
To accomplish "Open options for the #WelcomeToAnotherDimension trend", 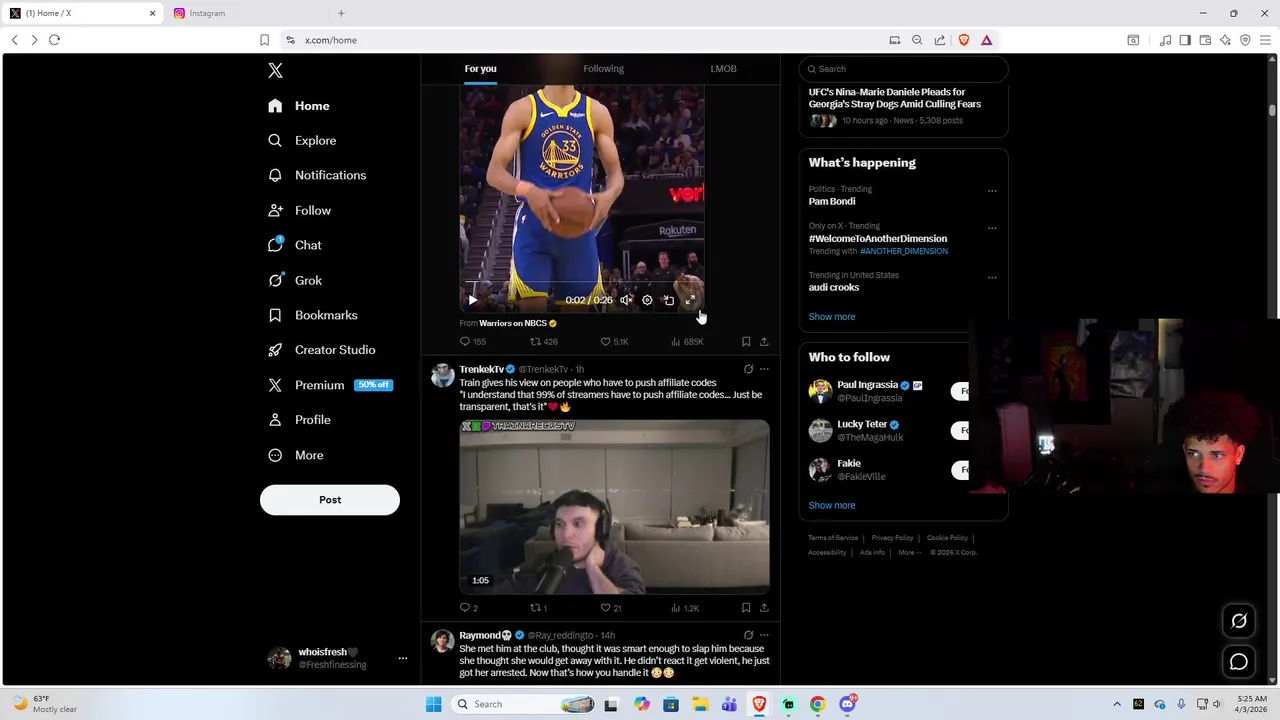I will [992, 227].
